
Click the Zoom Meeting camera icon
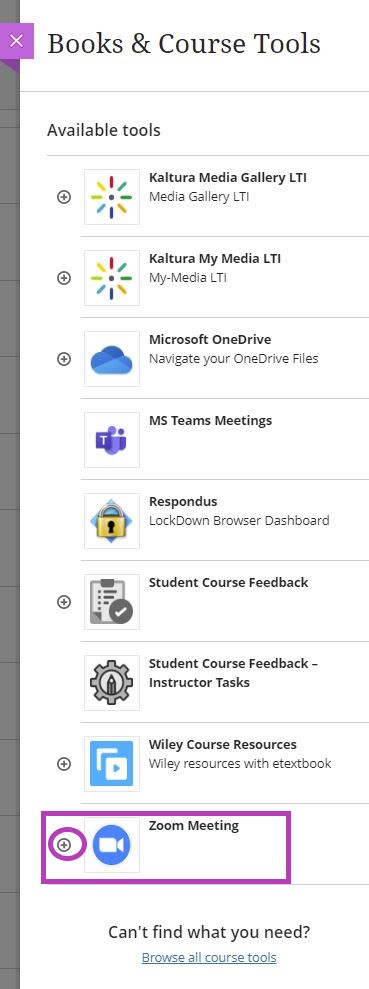pos(112,845)
